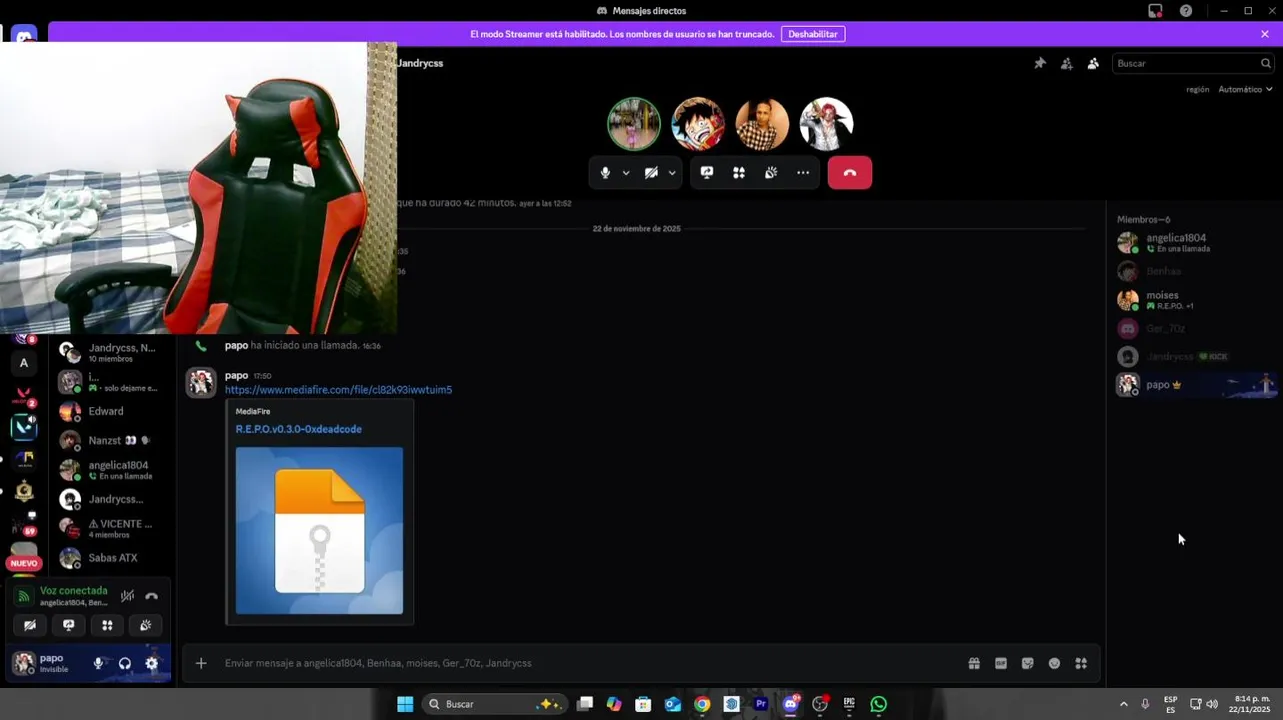The width and height of the screenshot is (1283, 720).
Task: Toggle the member list panel
Action: tap(1093, 63)
